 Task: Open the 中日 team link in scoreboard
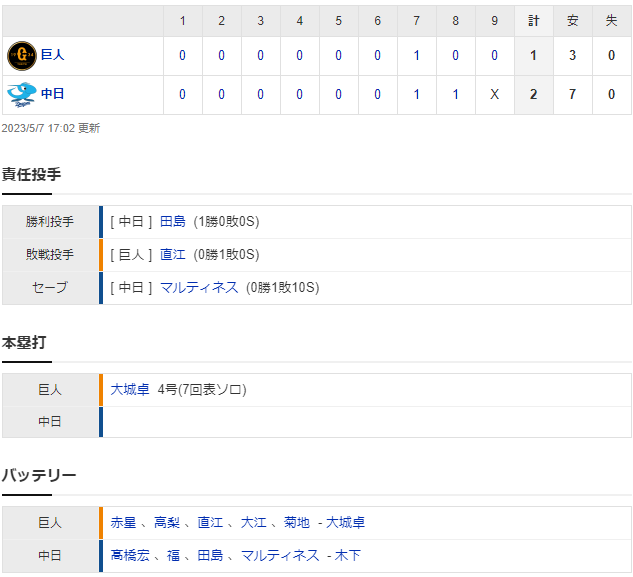(x=52, y=94)
